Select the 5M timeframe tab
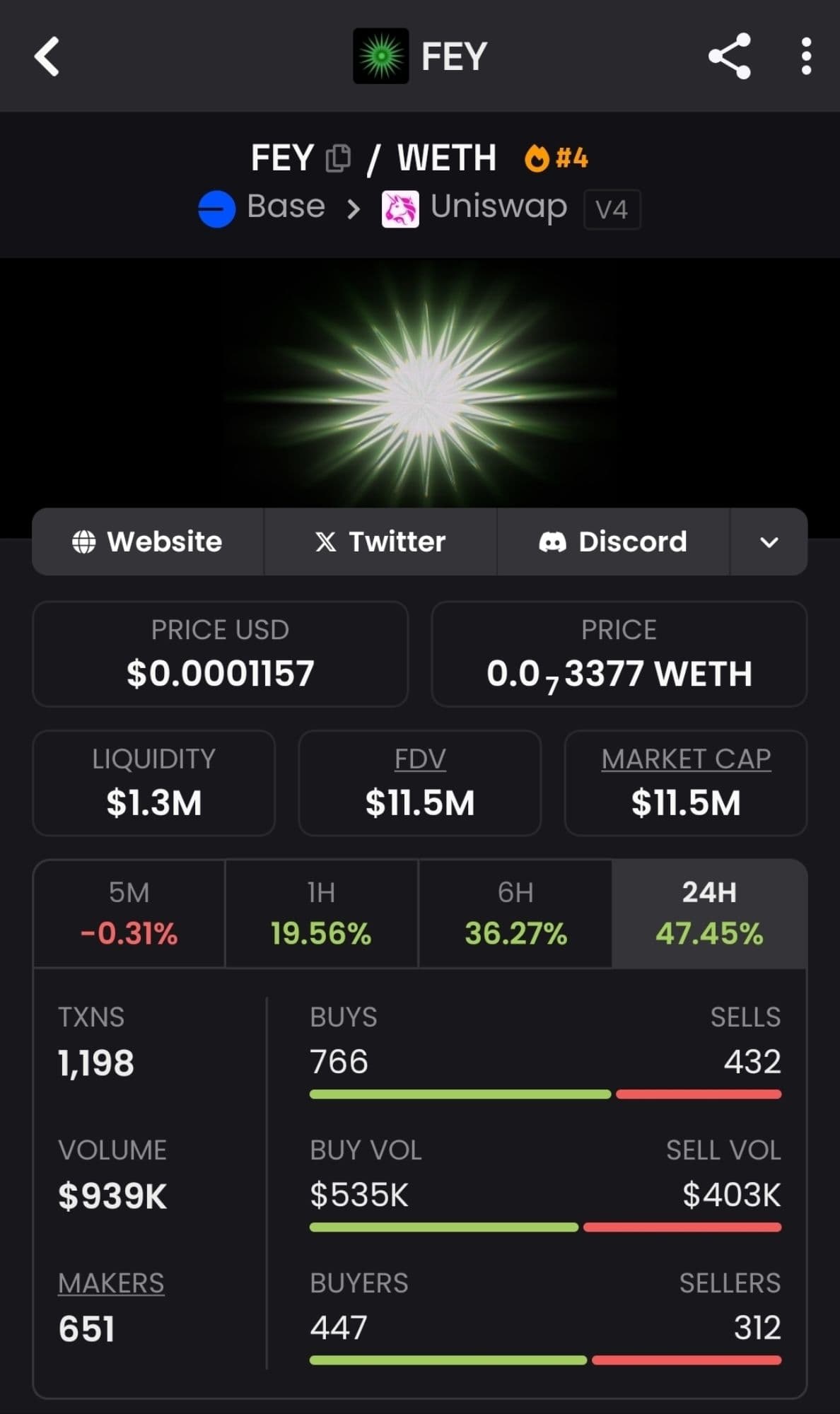This screenshot has height=1414, width=840. [129, 913]
